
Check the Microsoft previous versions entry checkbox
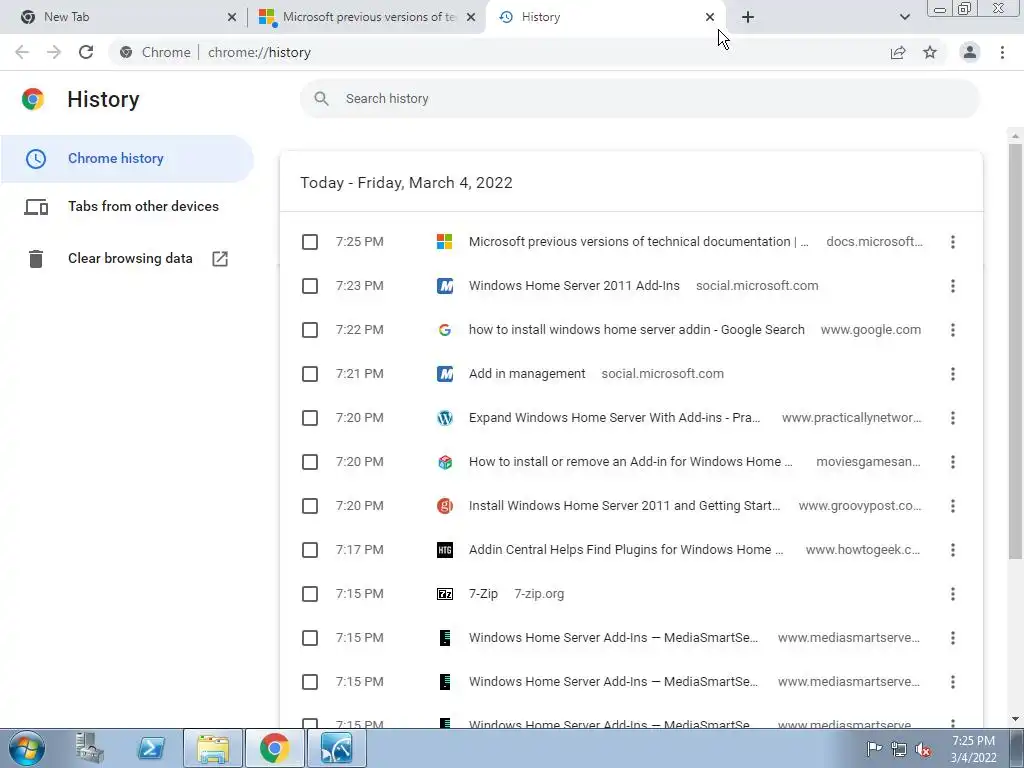(x=310, y=242)
